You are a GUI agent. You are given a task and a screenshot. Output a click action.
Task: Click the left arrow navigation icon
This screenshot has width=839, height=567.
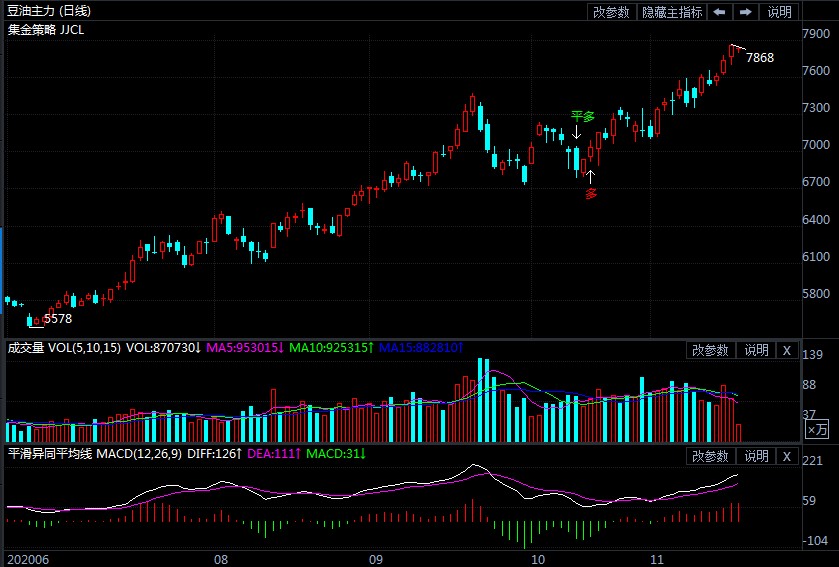[x=720, y=12]
